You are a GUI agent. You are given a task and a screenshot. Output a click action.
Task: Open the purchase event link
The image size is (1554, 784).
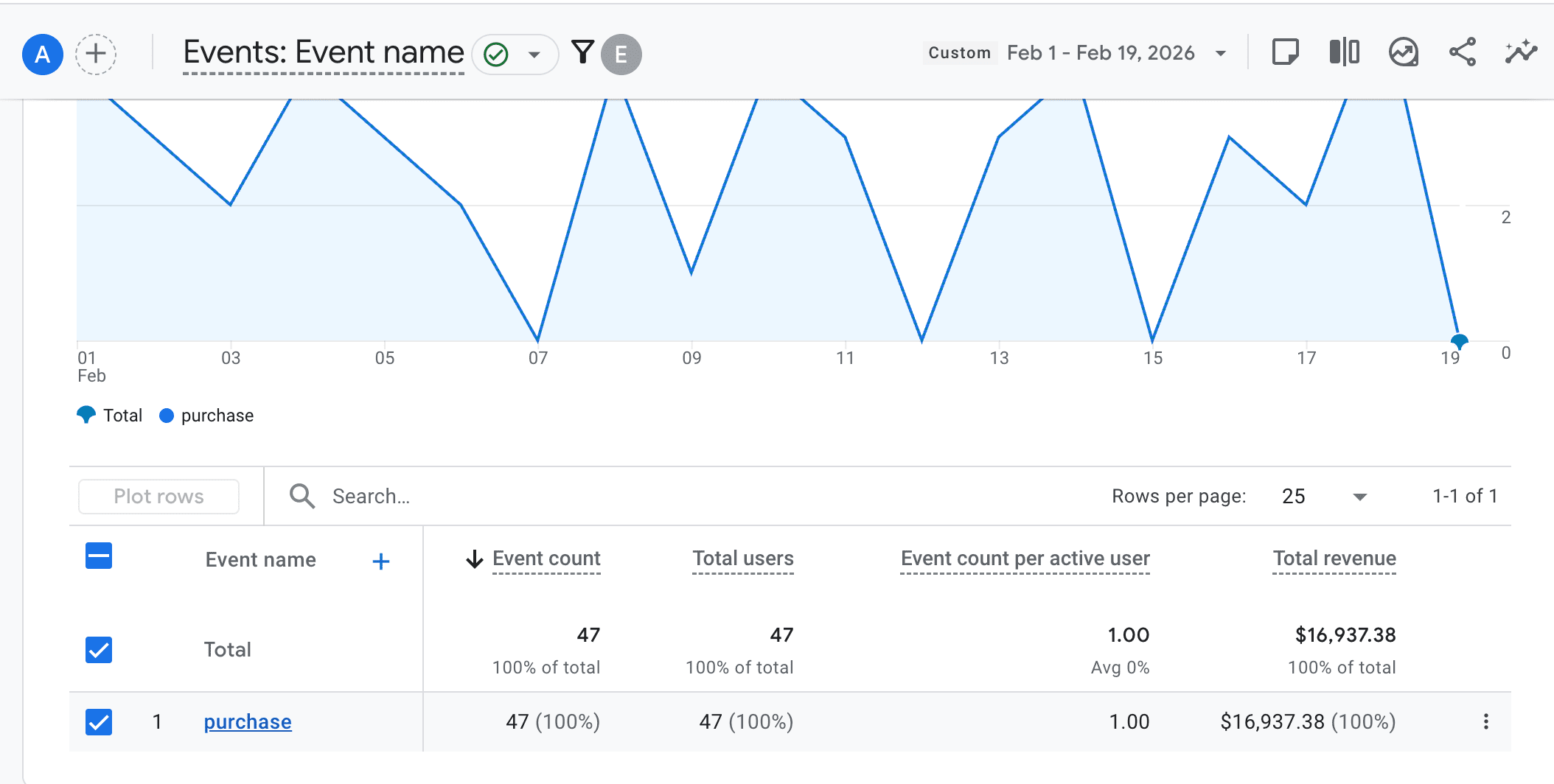248,722
